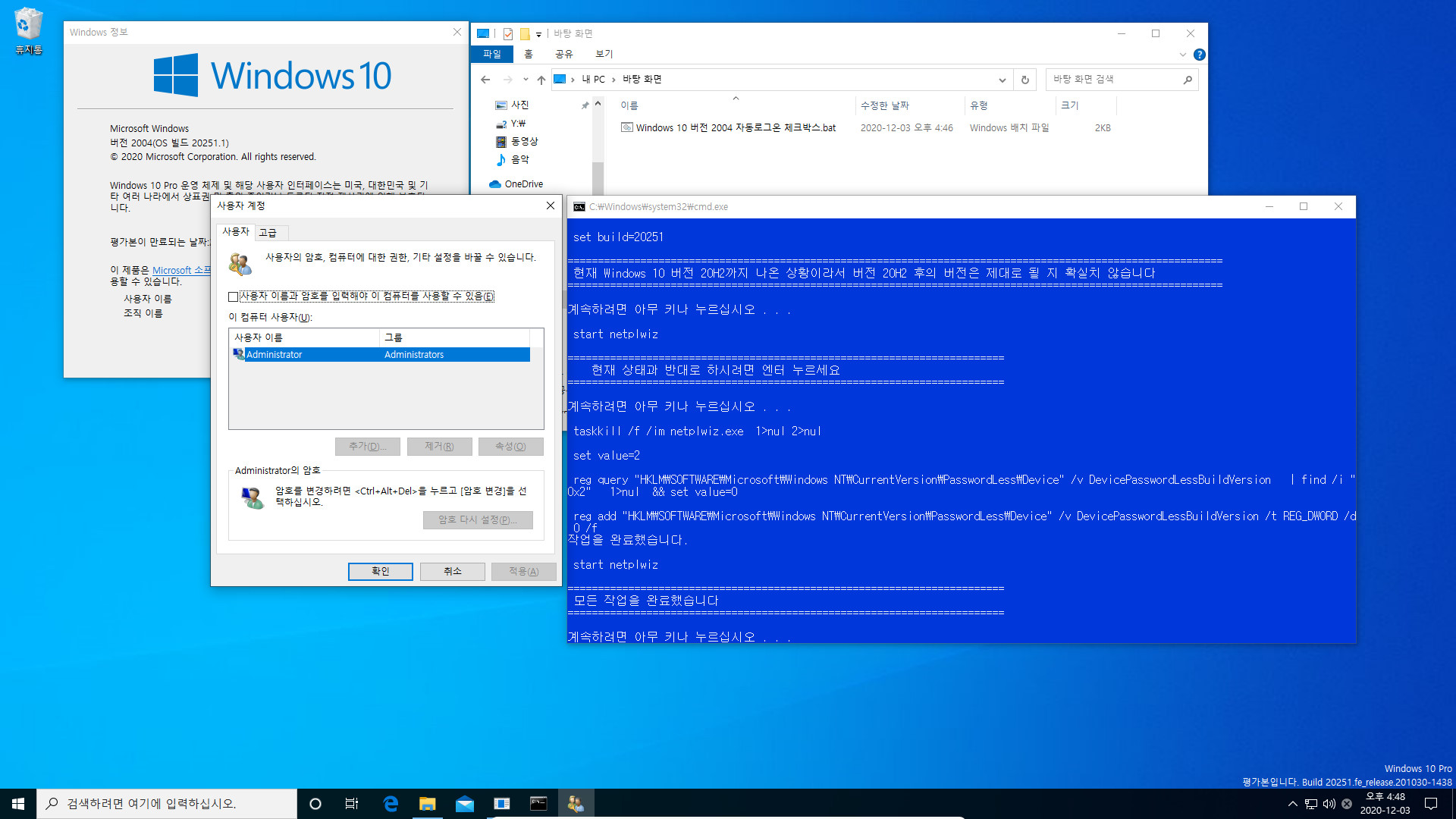This screenshot has height=819, width=1456.
Task: Open the 홈 ribbon tab
Action: [529, 55]
